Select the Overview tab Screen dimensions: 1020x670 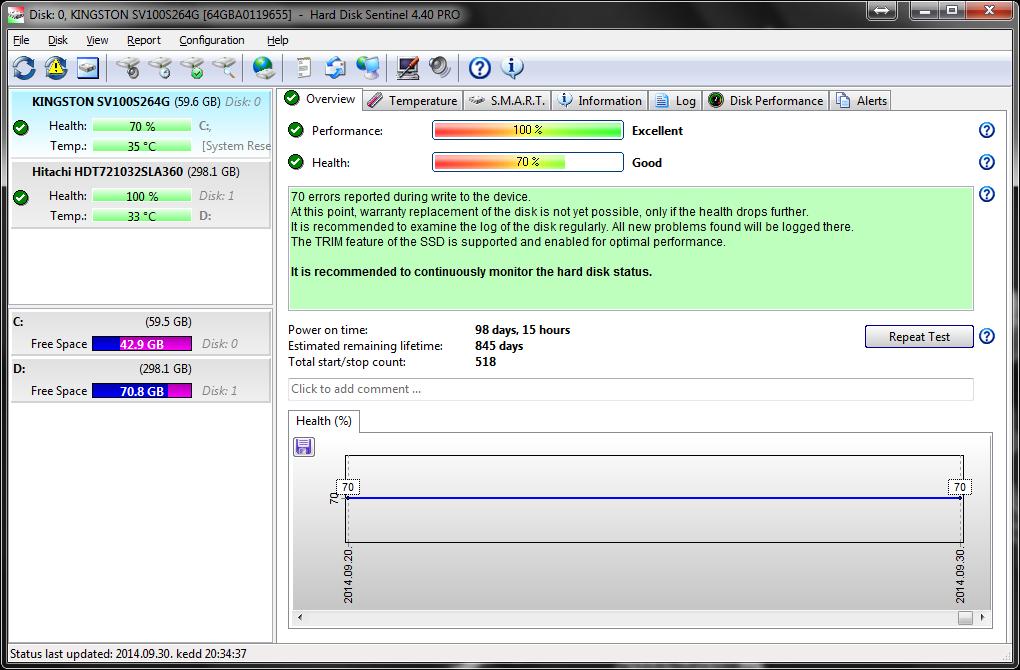321,99
